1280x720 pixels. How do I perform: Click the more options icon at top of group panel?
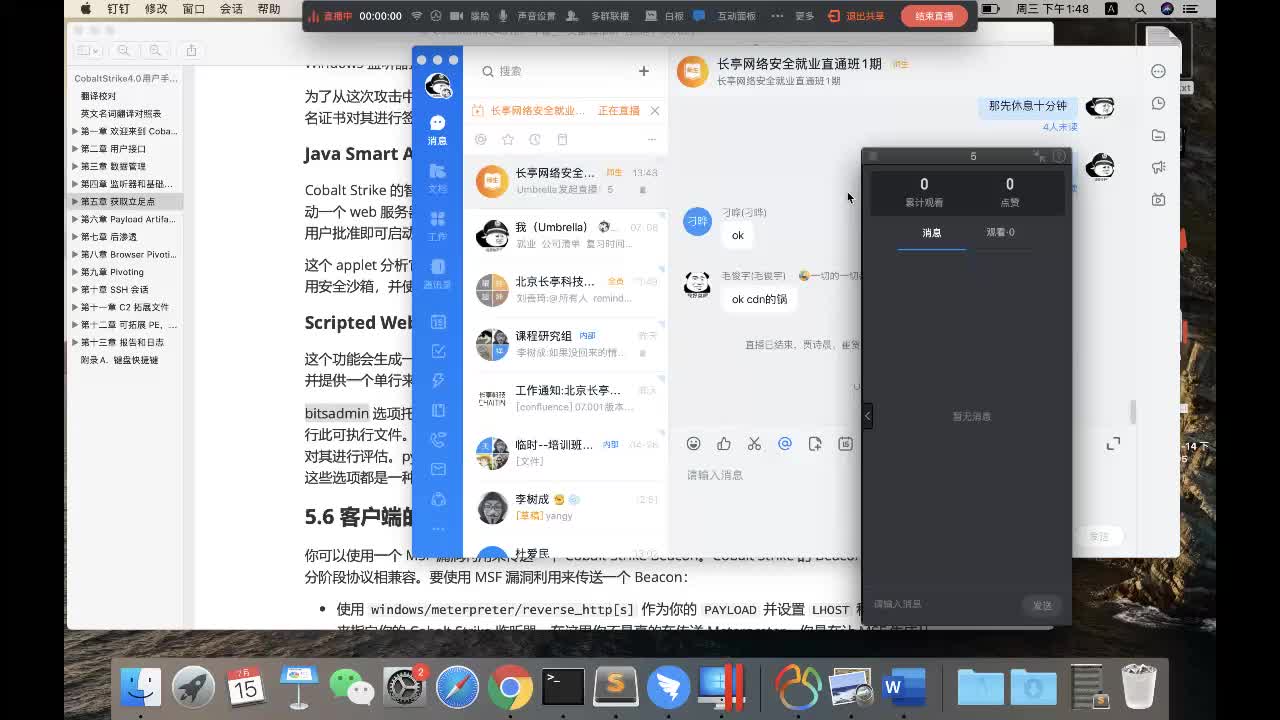click(x=1158, y=71)
